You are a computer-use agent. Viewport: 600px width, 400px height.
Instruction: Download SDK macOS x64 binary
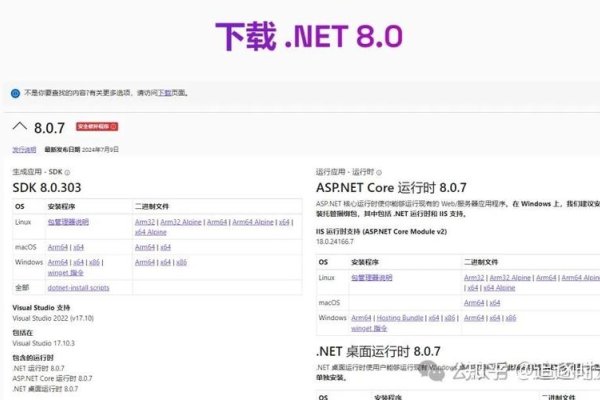pyautogui.click(x=165, y=247)
